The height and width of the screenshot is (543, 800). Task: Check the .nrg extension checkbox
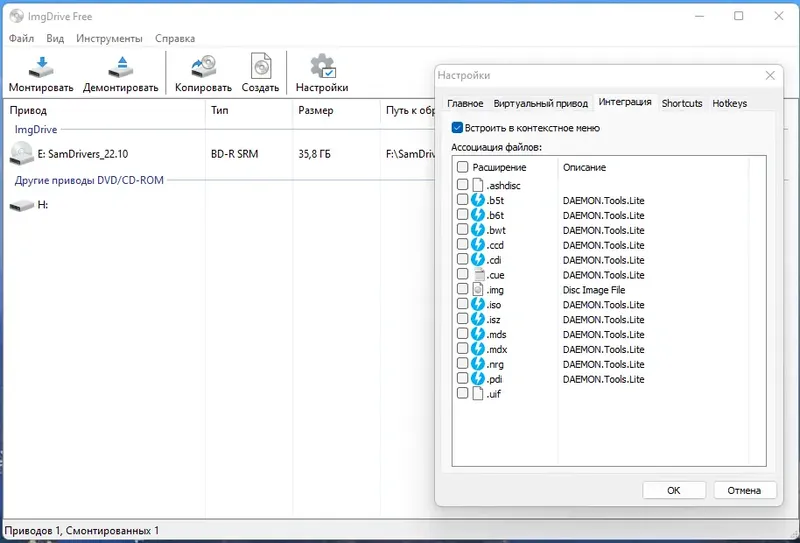(x=462, y=363)
